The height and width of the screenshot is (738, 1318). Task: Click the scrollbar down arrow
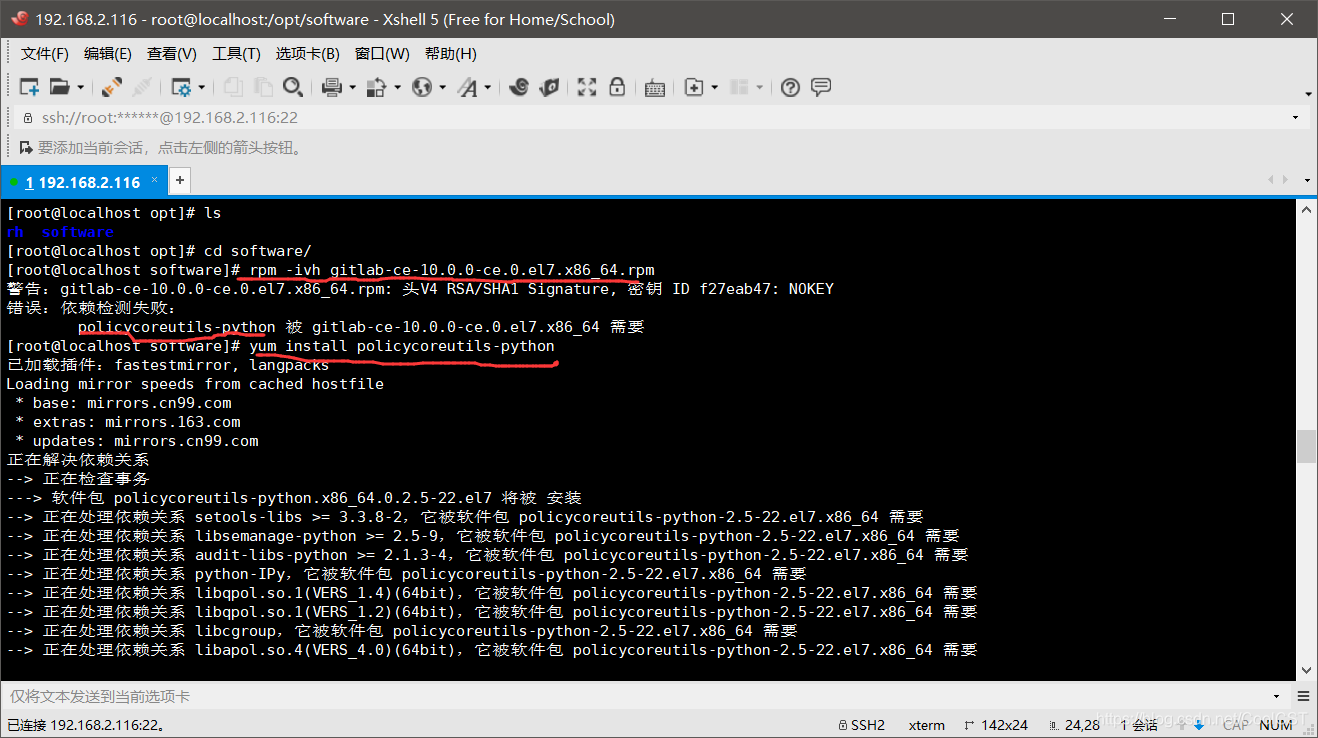click(x=1306, y=671)
